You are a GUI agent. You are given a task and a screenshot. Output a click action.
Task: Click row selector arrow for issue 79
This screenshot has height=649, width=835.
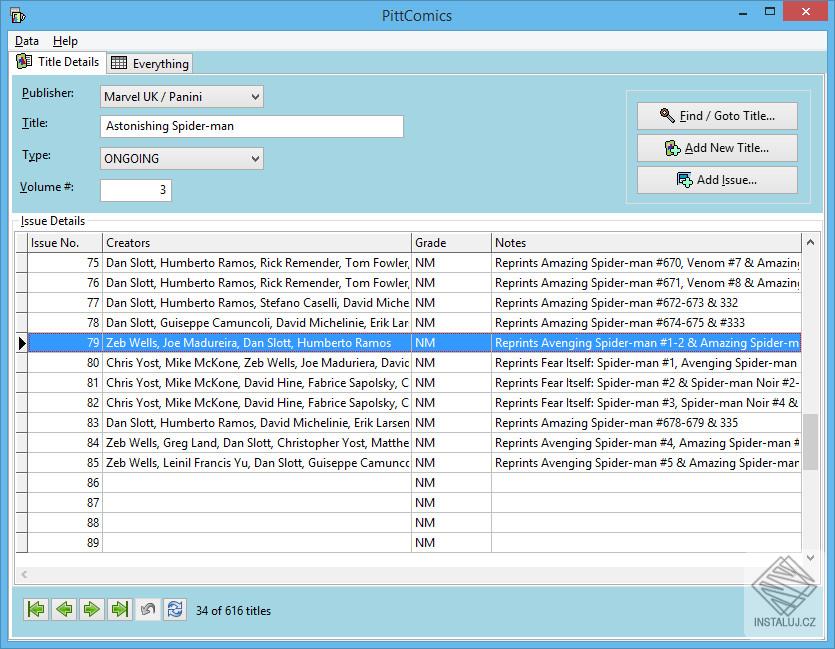(21, 343)
